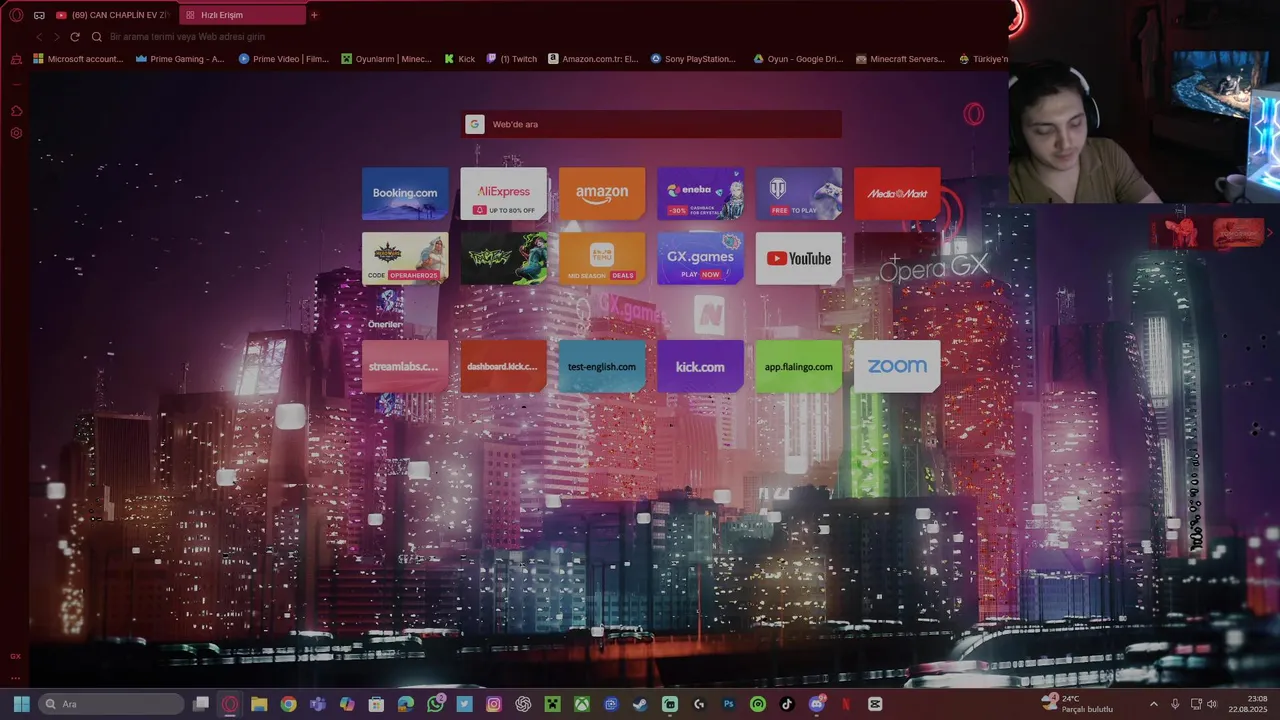Viewport: 1280px width, 720px height.
Task: Open the Kick bookmark
Action: click(x=460, y=59)
